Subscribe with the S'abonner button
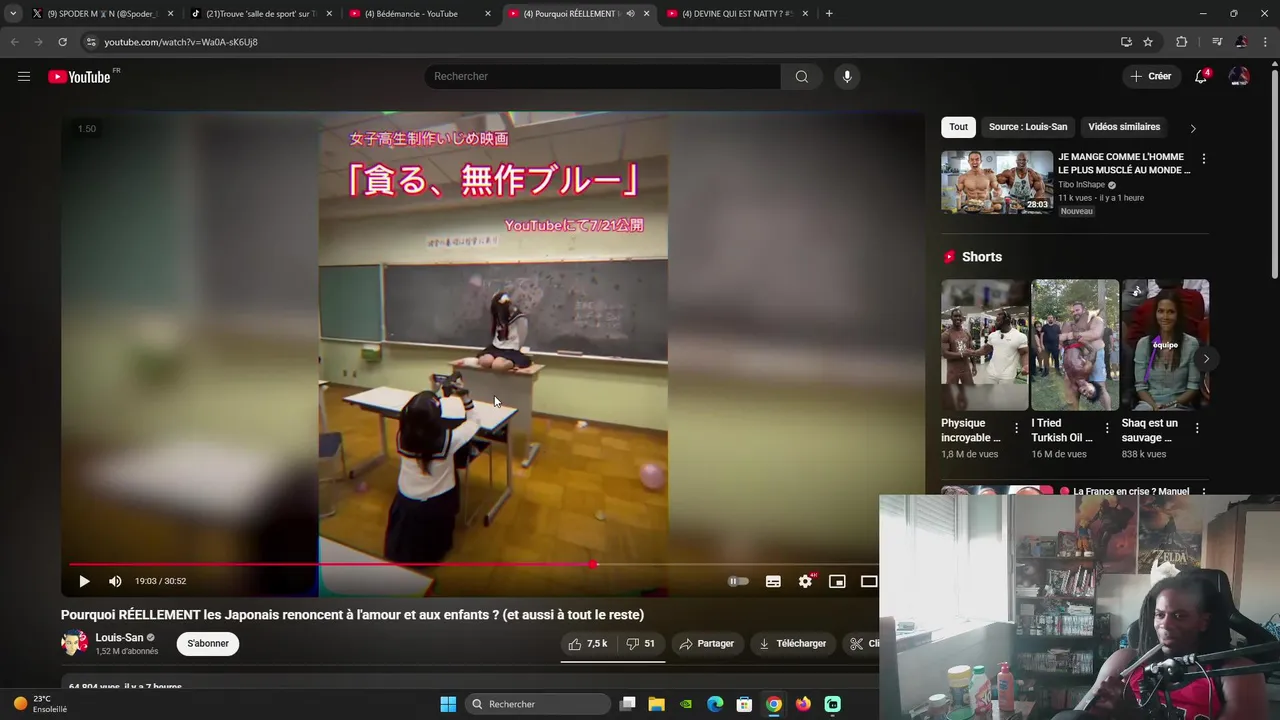The width and height of the screenshot is (1280, 720). [x=208, y=644]
